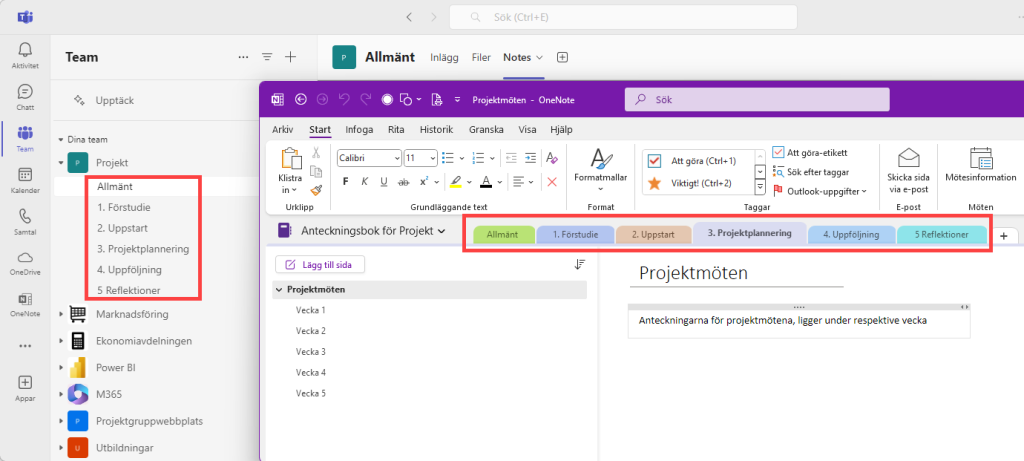Click the print preview icon in OneNote
This screenshot has height=461, width=1024.
click(437, 99)
